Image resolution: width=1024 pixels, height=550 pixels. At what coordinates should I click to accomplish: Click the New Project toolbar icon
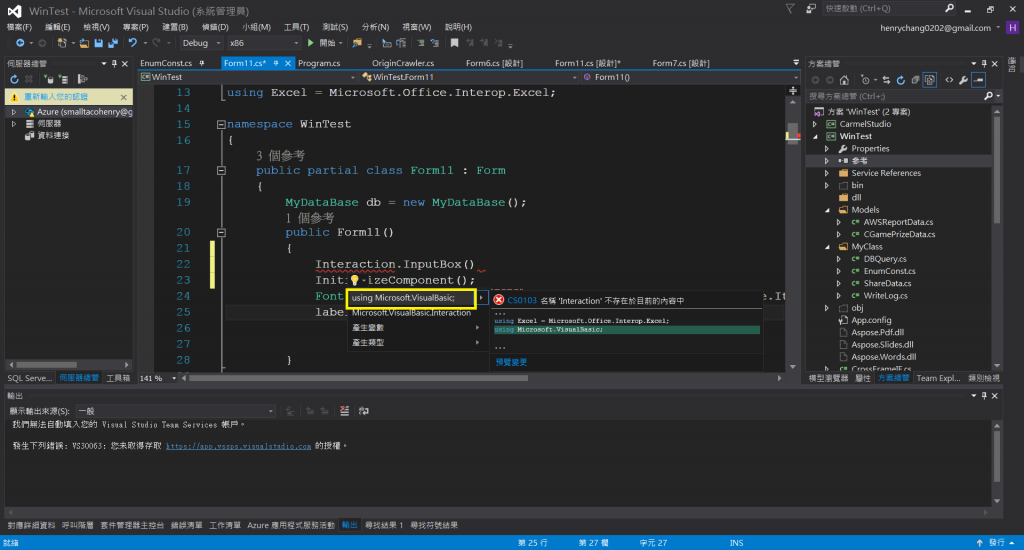pyautogui.click(x=62, y=43)
